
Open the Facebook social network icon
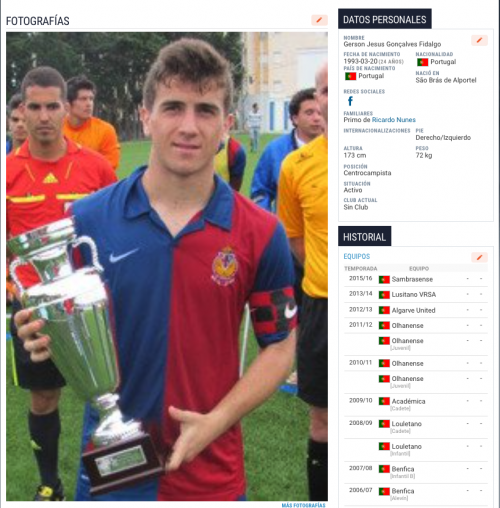coord(350,101)
